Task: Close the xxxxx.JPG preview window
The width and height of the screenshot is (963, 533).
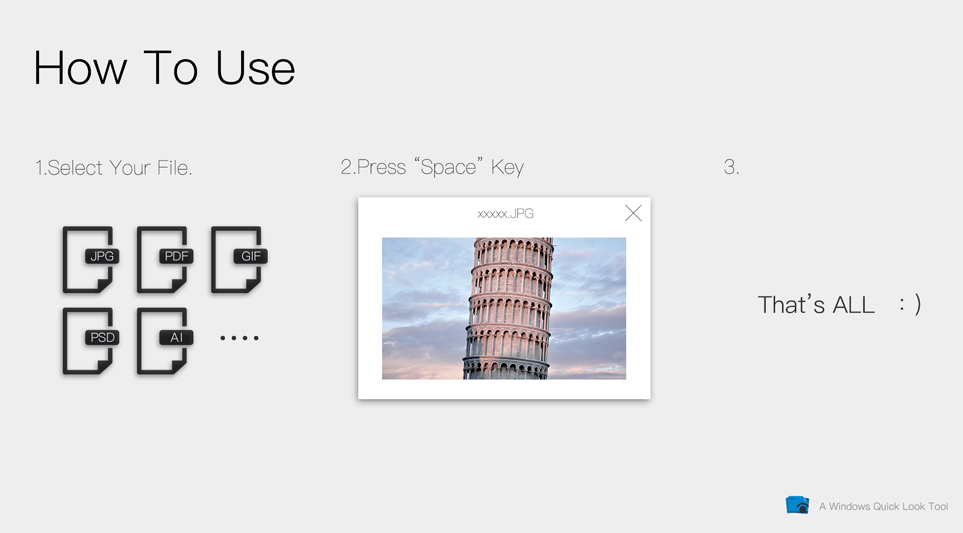Action: pos(633,213)
